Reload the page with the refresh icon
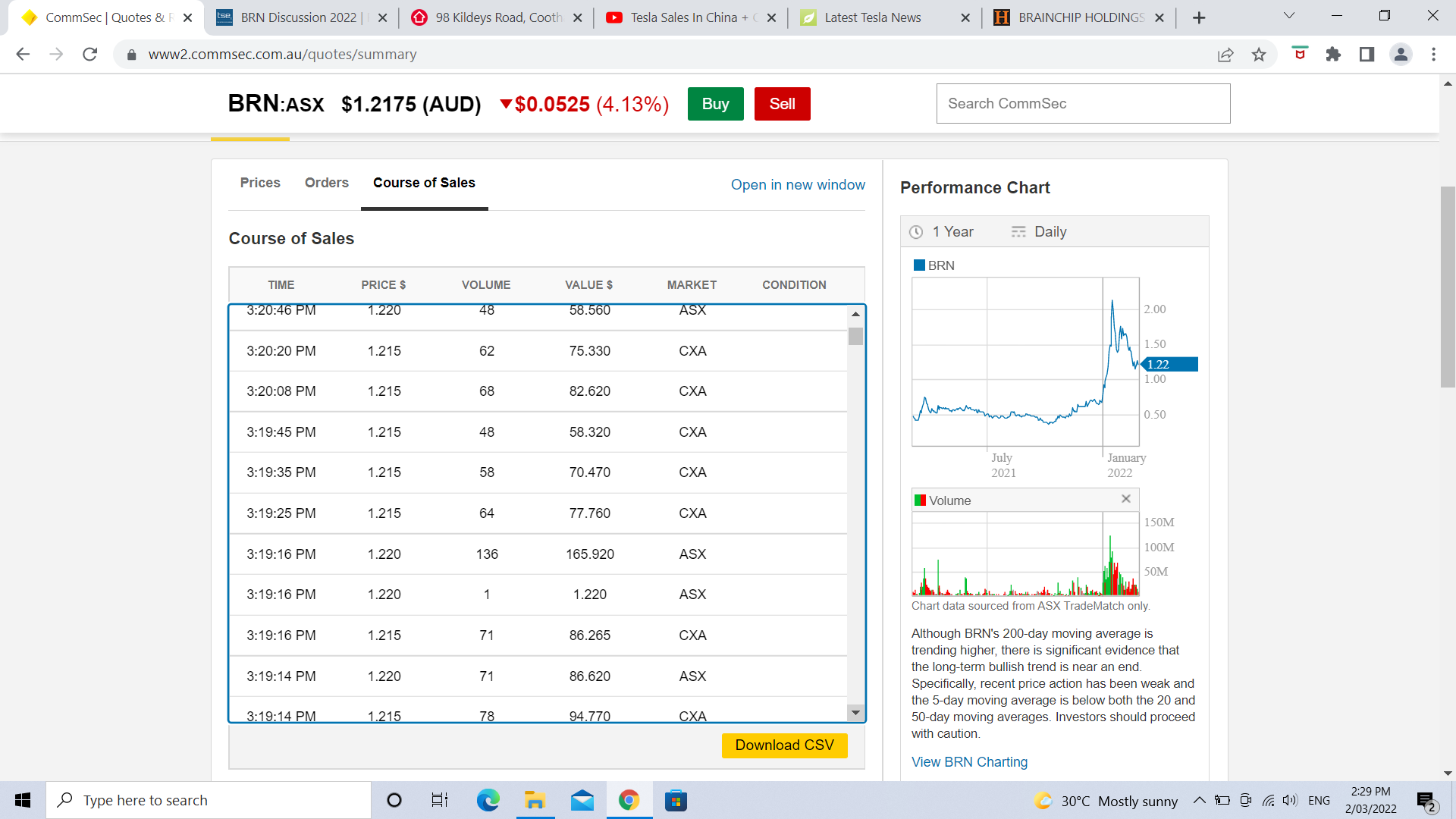The width and height of the screenshot is (1456, 819). (x=89, y=54)
